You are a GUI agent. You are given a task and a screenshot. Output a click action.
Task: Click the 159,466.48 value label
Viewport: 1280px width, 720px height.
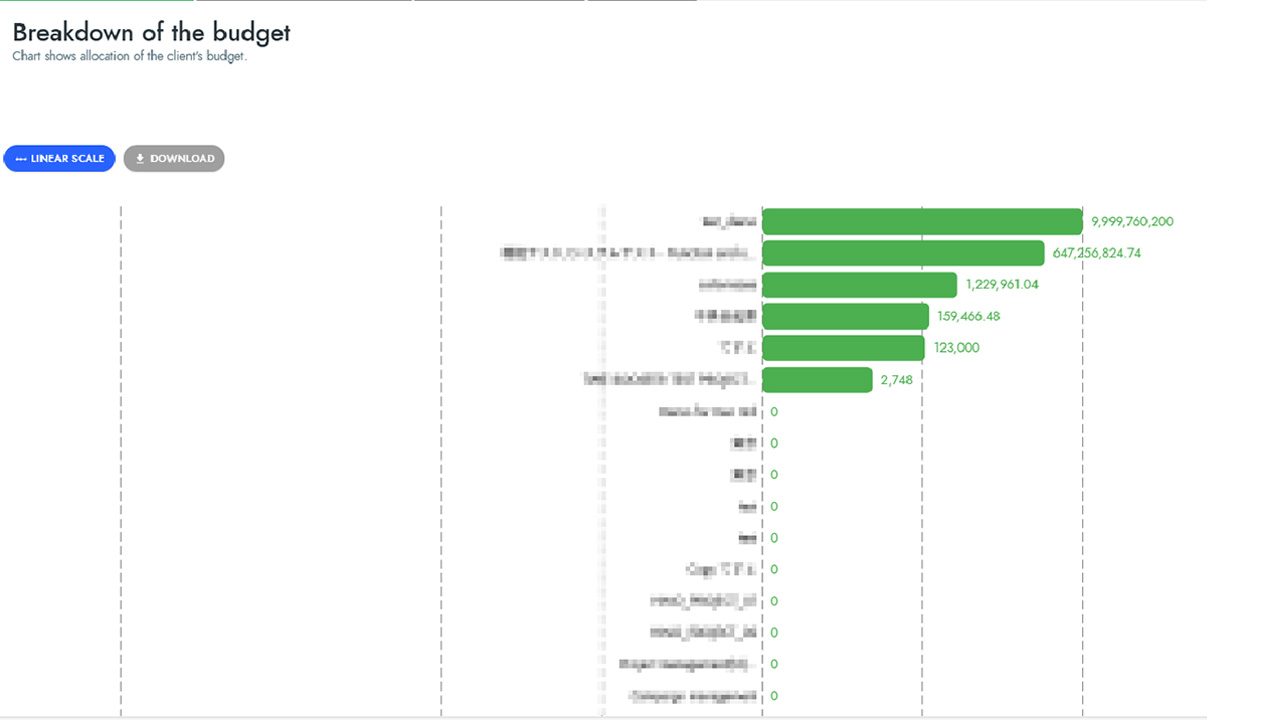(x=968, y=317)
